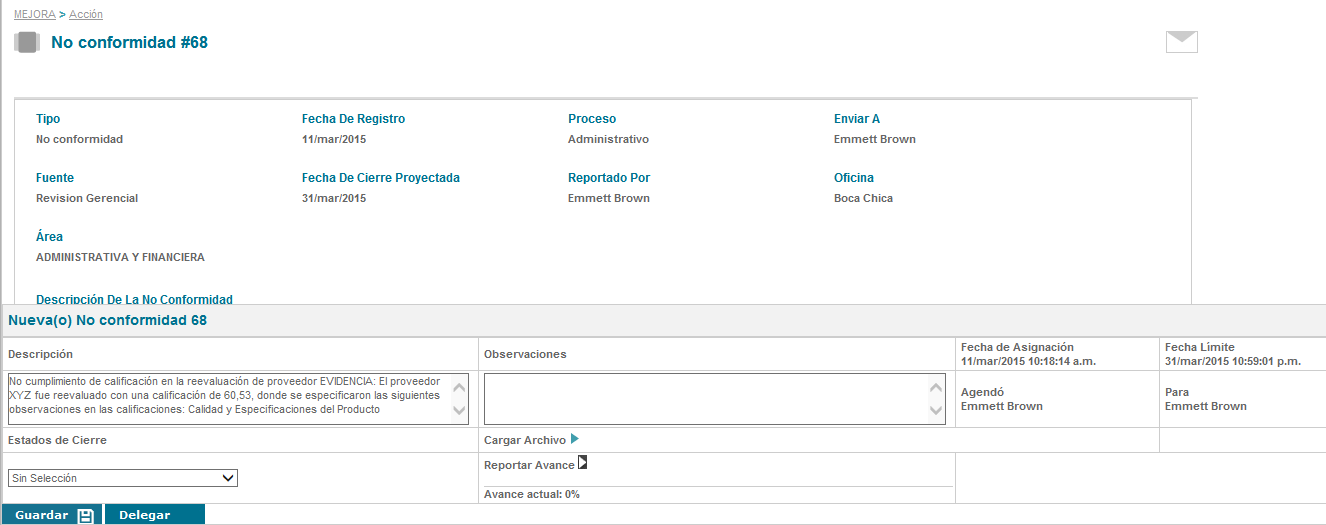
Task: Click the Descripción De La No Conformidad label
Action: [134, 299]
